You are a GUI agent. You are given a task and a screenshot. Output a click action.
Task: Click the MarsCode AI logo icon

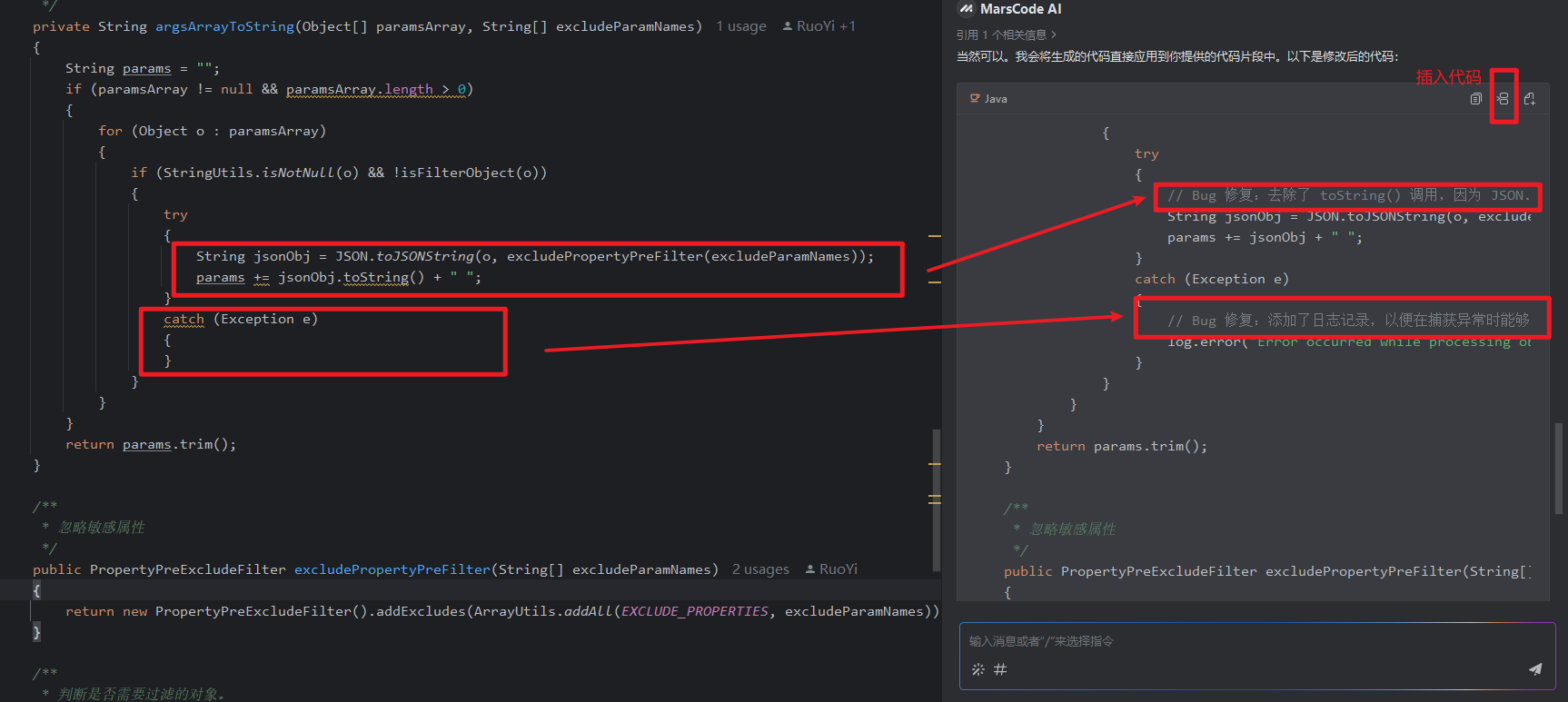click(x=967, y=9)
